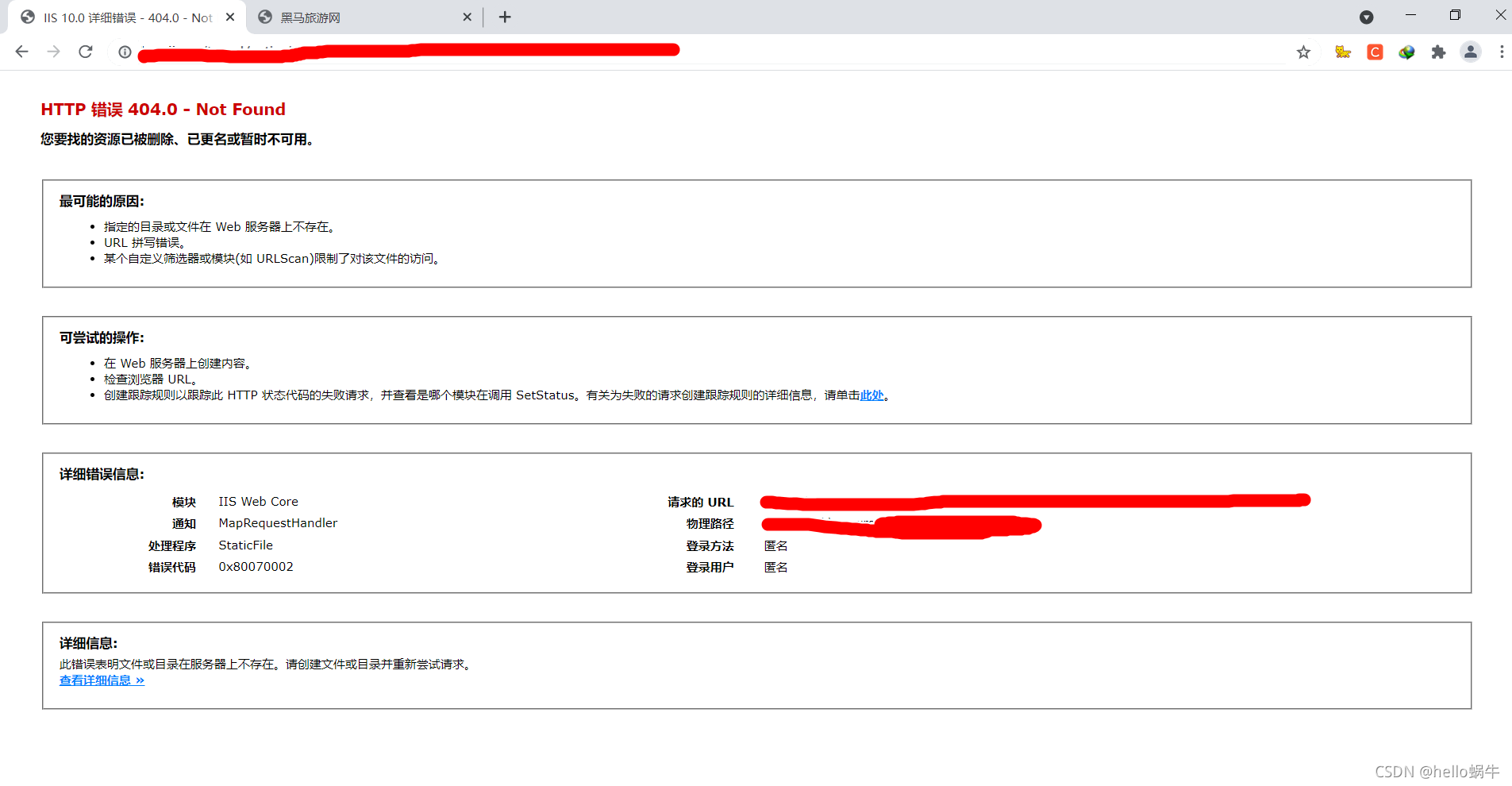Click the StaticFile handler value
The width and height of the screenshot is (1512, 786).
(245, 545)
